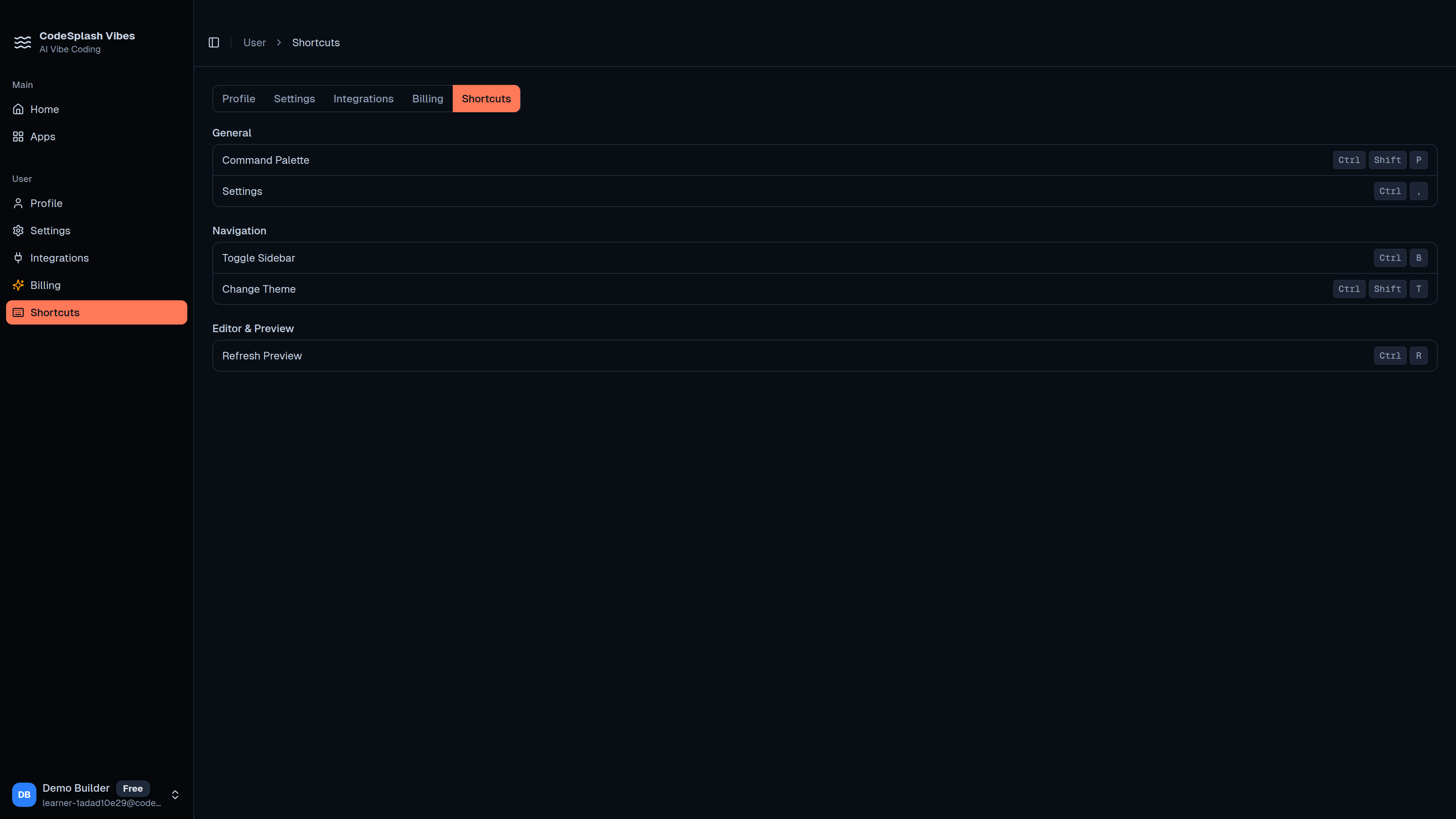Click the Profile person icon in the sidebar
Screen dimensions: 1456x819
(x=18, y=204)
